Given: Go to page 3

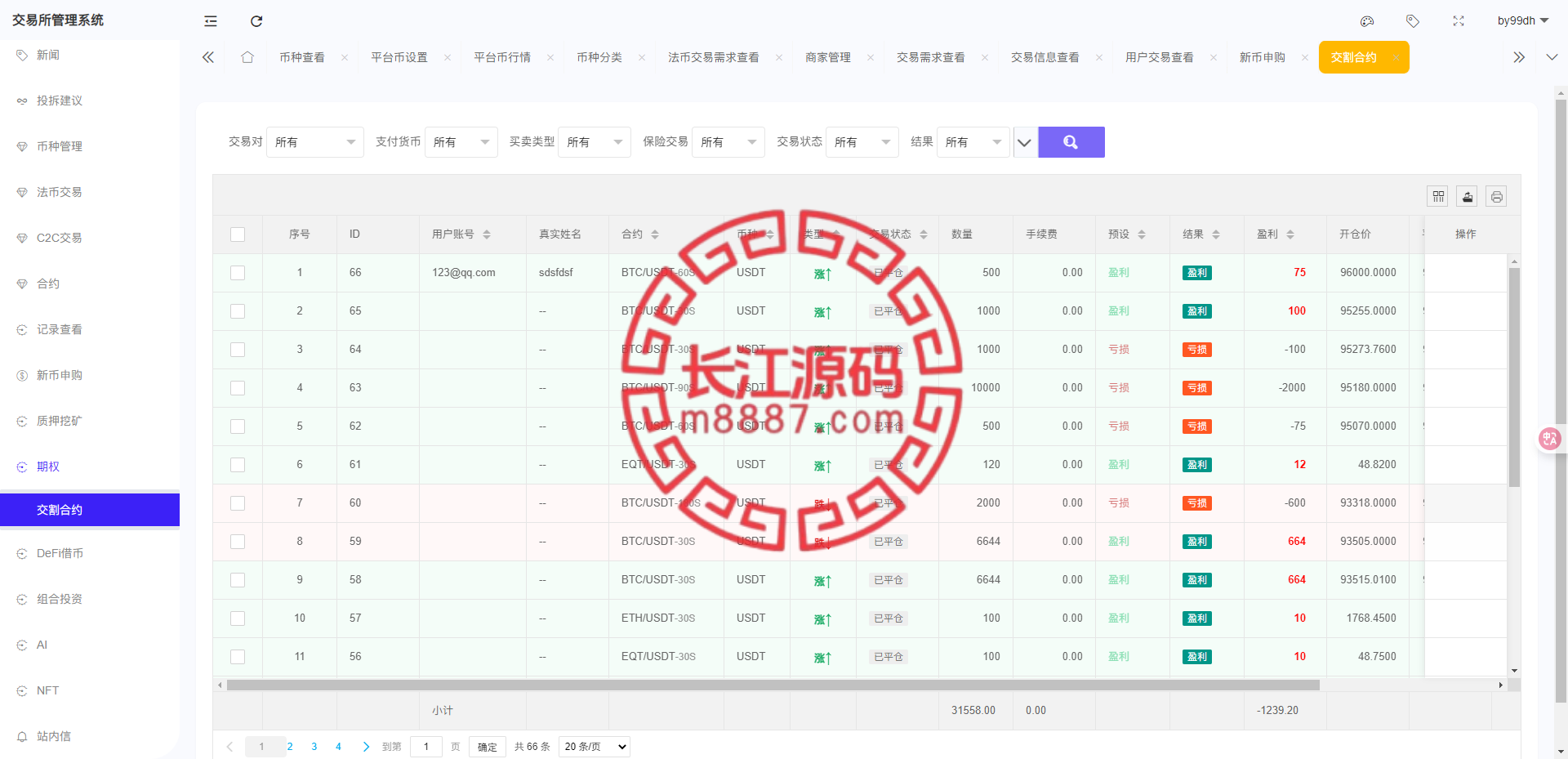Looking at the screenshot, I should (314, 747).
